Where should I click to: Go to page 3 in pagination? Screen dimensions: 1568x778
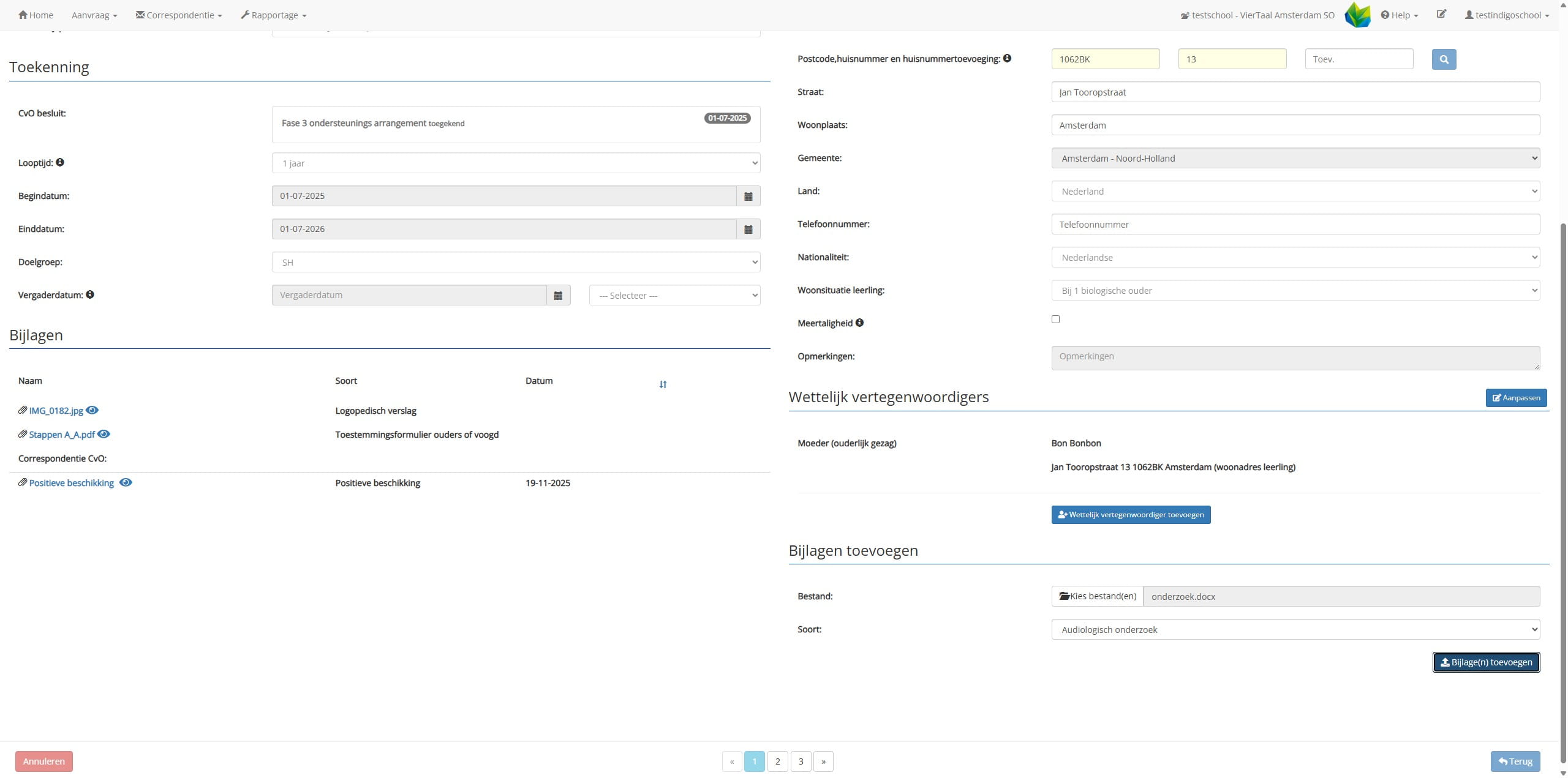[801, 761]
